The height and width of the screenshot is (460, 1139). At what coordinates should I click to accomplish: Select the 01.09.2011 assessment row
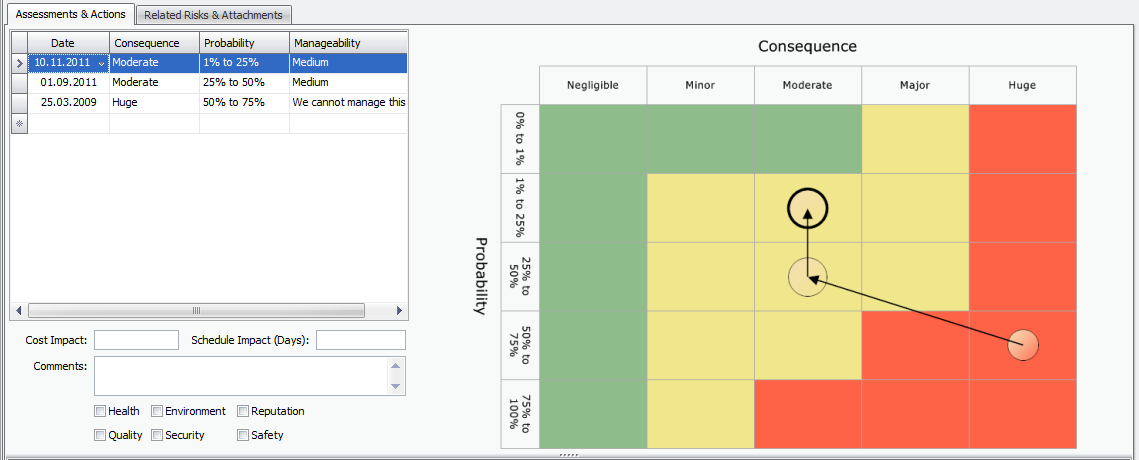68,83
